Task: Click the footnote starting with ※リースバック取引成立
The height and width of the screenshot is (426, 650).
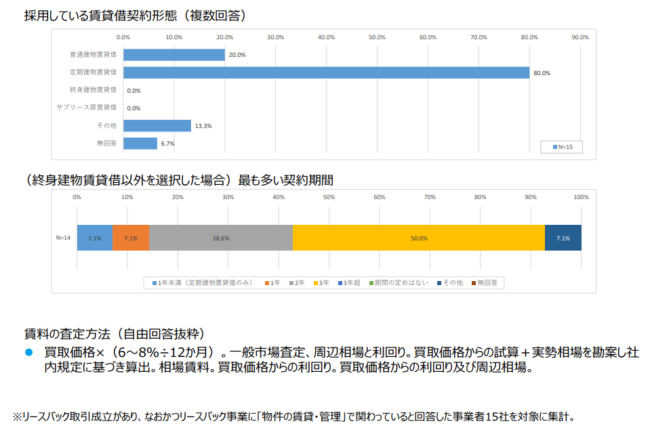Action: tap(293, 416)
